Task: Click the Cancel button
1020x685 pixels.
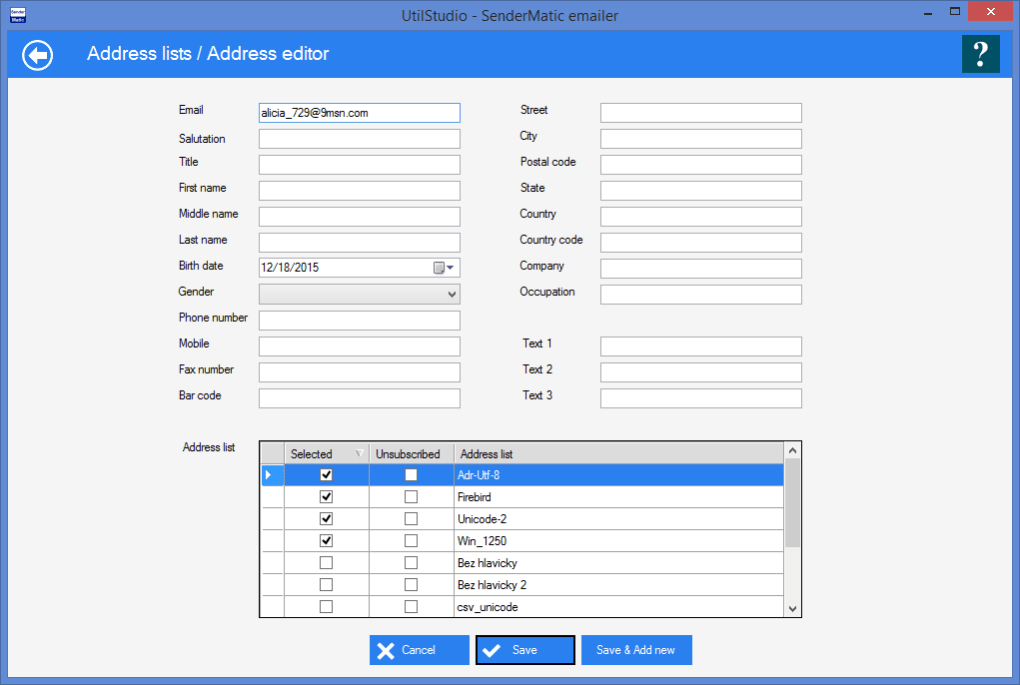Action: click(x=419, y=650)
